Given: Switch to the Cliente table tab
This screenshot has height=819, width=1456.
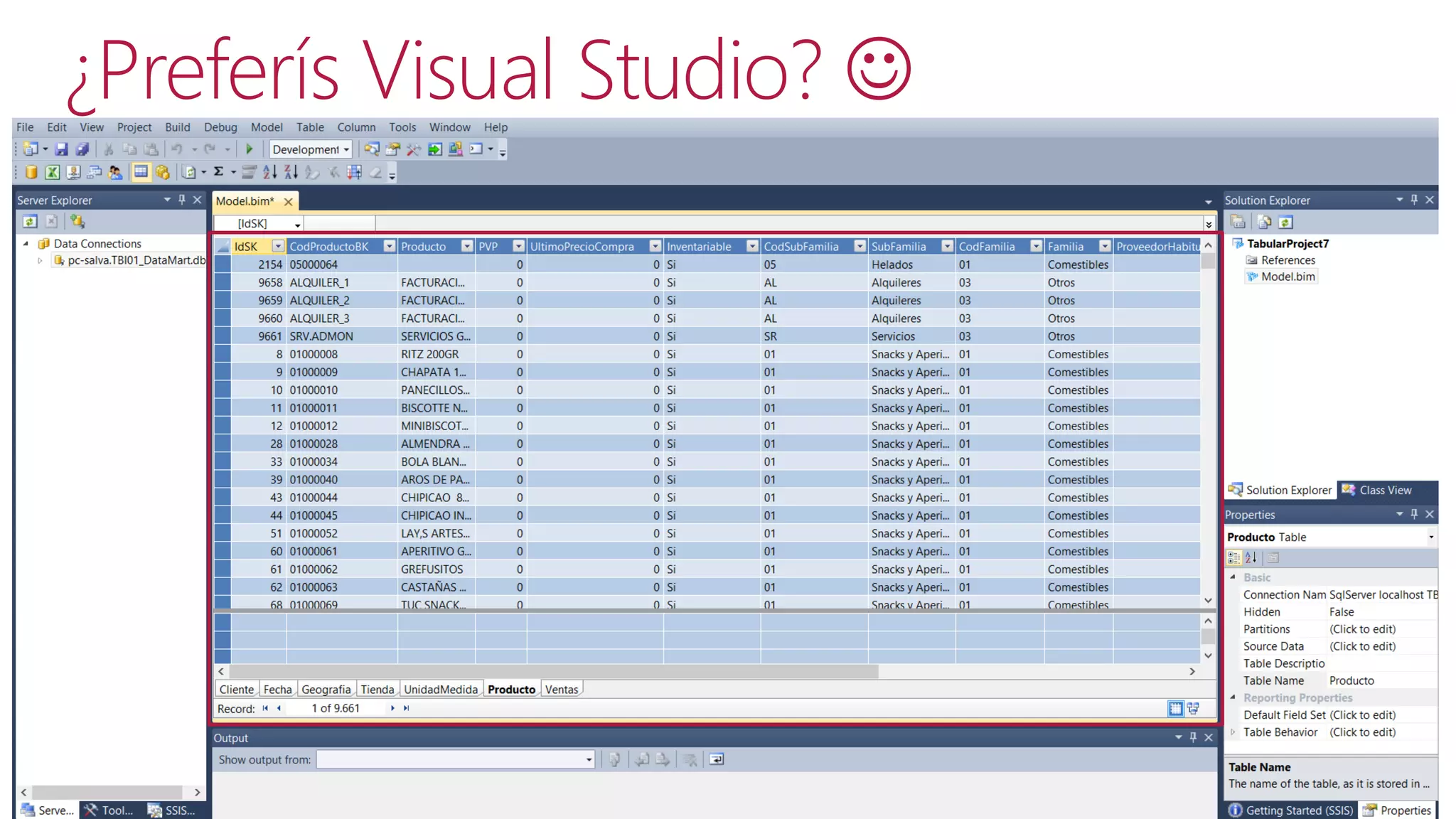Looking at the screenshot, I should pyautogui.click(x=236, y=690).
